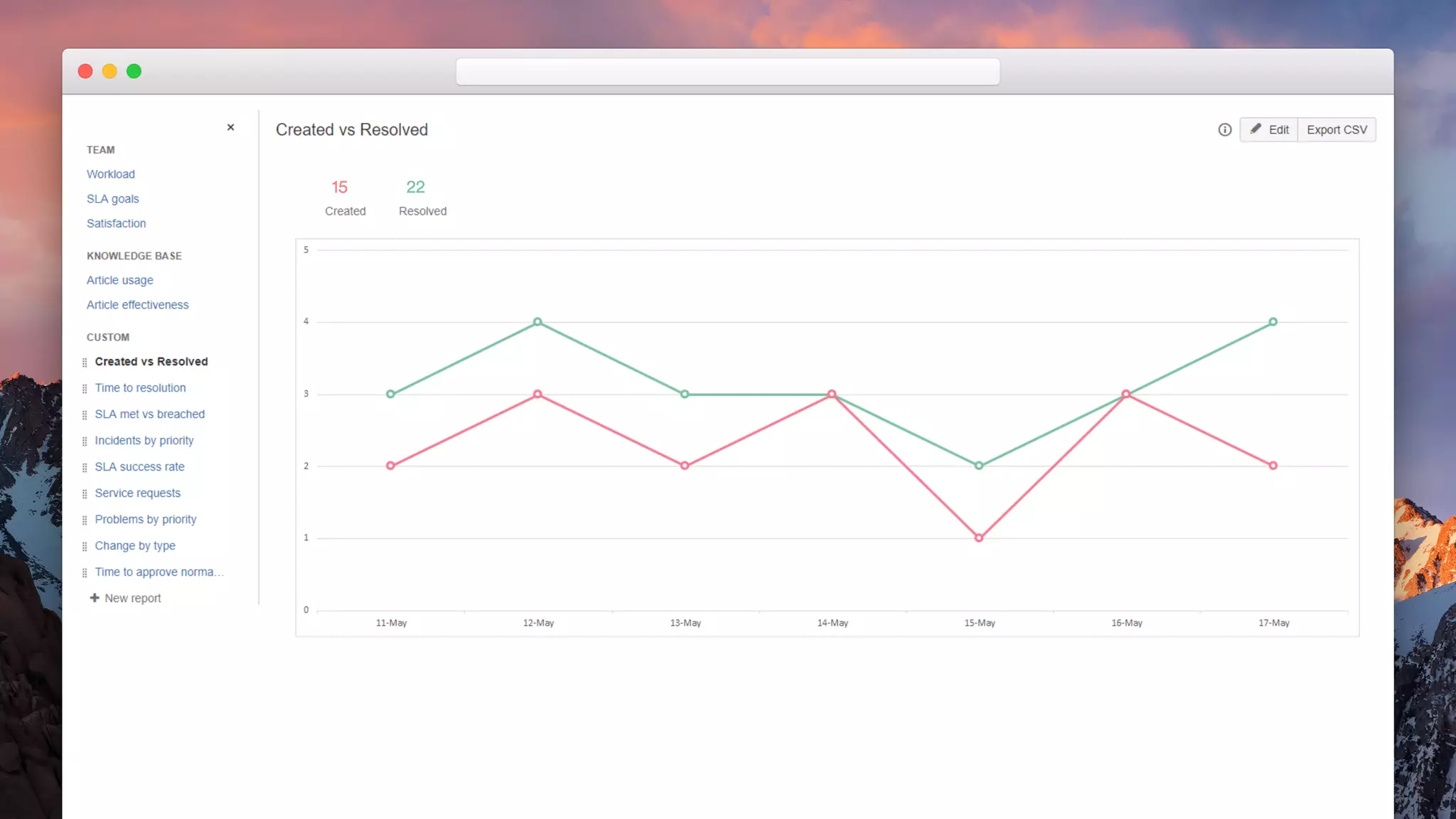Click the 15-May Created data point
Viewport: 1456px width, 819px height.
tap(979, 537)
